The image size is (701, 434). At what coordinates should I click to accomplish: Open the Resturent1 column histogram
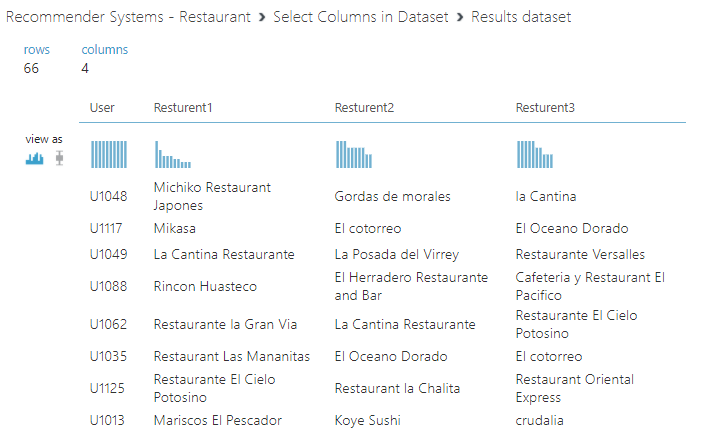click(173, 155)
